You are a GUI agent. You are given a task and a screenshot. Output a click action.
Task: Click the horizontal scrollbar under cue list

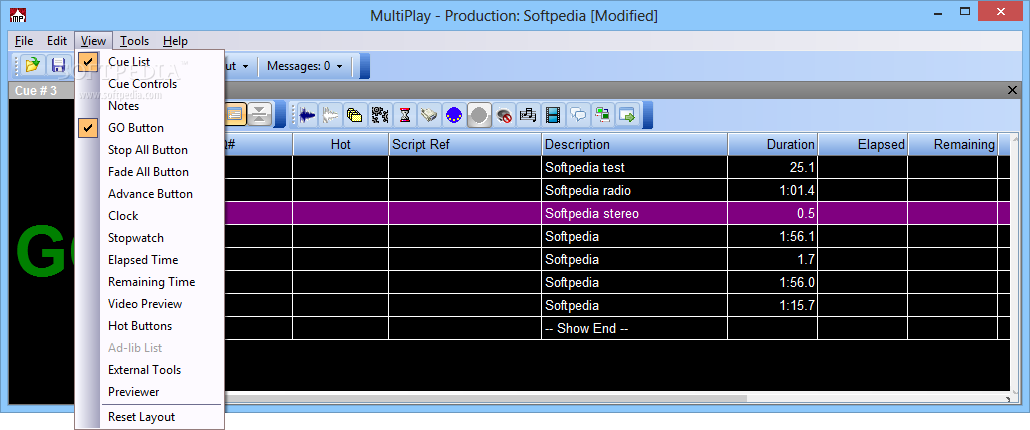(x=485, y=398)
